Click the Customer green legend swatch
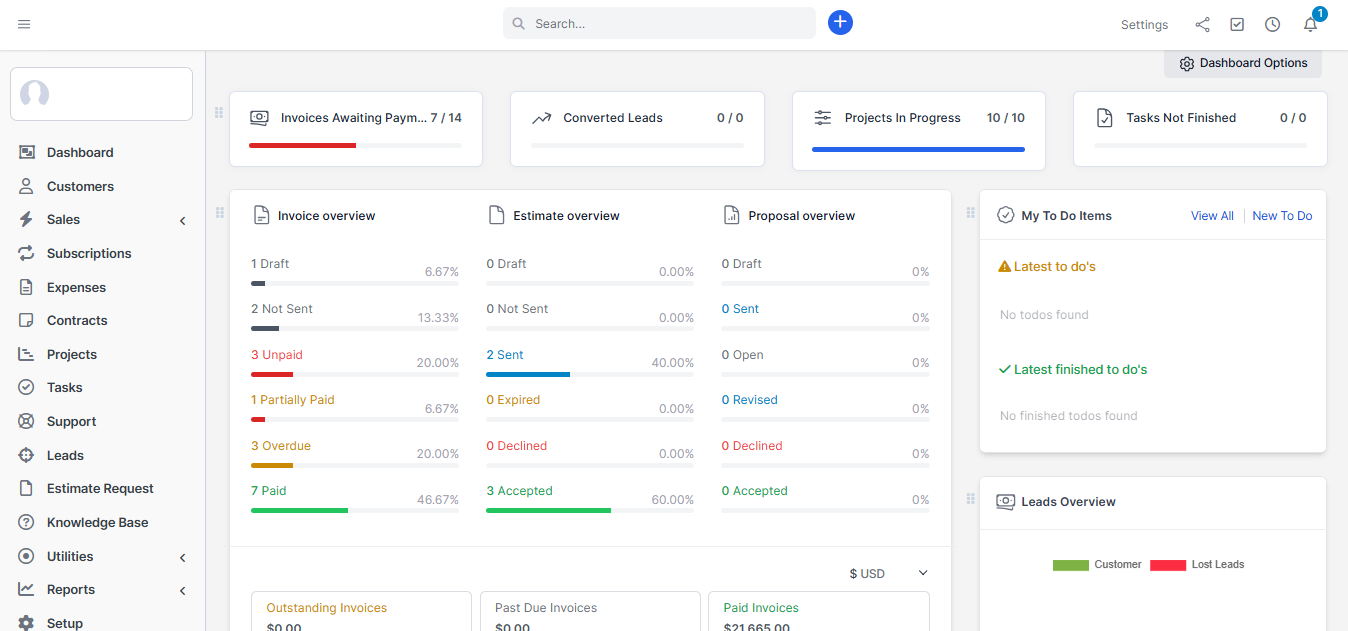 (1070, 565)
